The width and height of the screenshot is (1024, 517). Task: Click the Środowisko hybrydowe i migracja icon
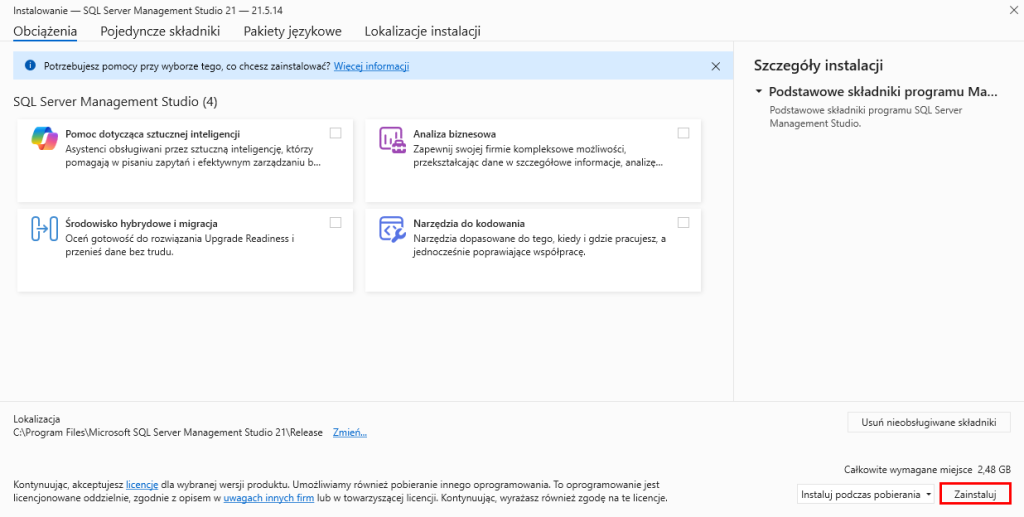(45, 229)
